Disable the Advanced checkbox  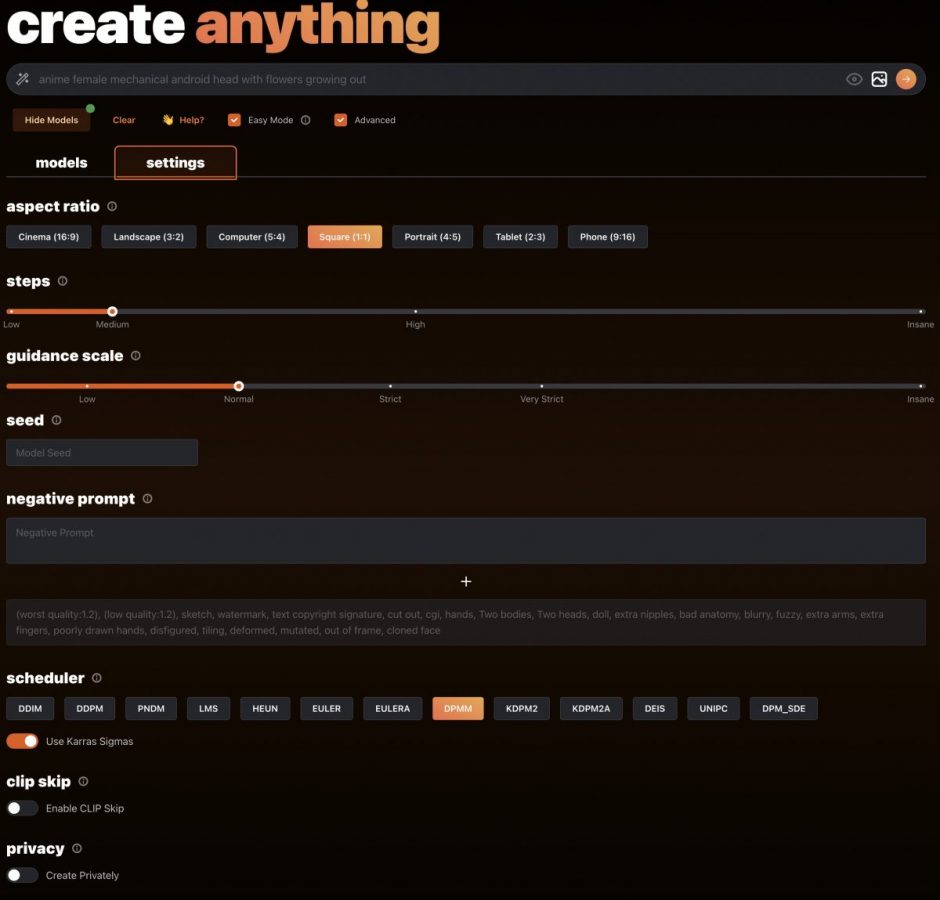tap(341, 119)
